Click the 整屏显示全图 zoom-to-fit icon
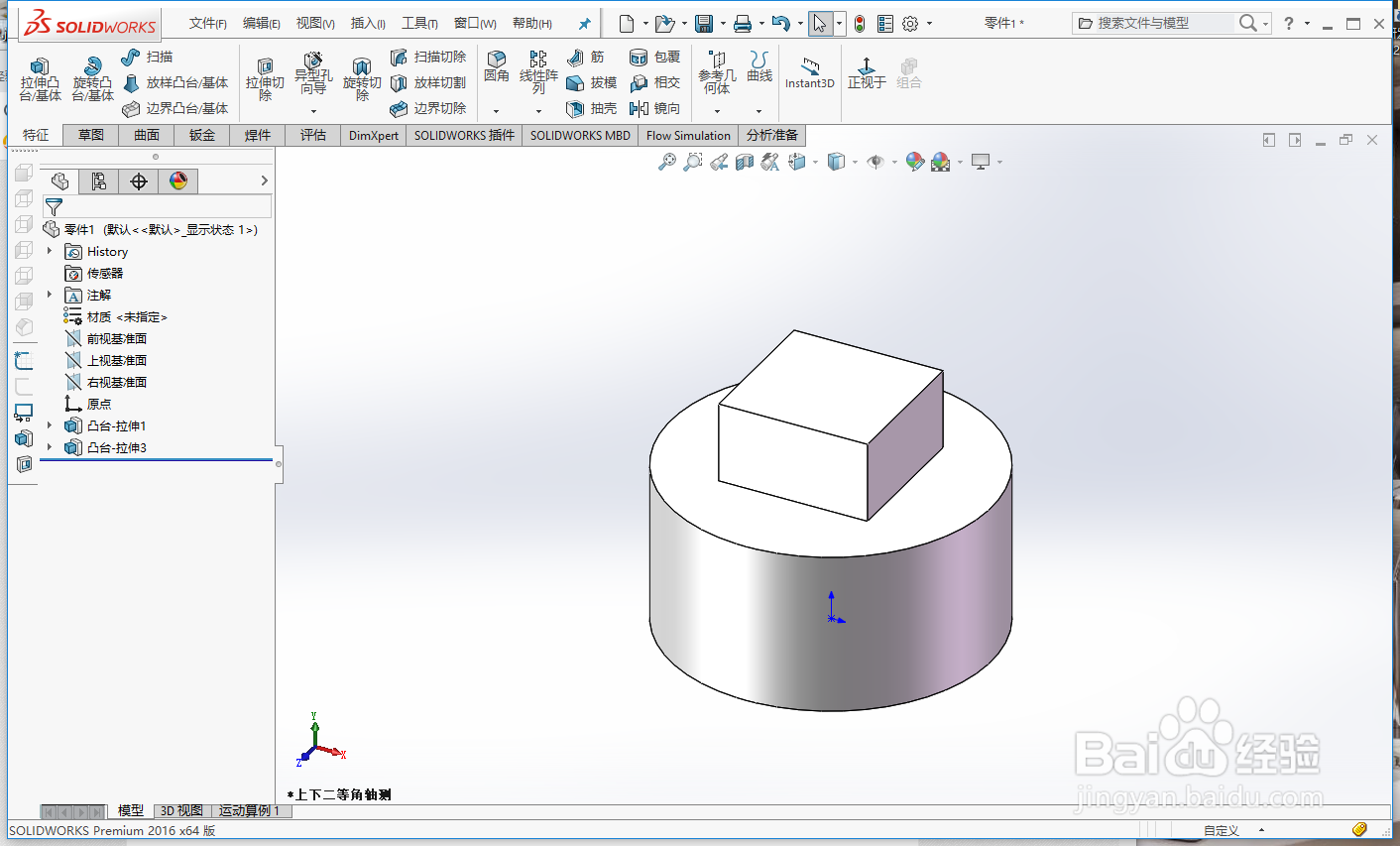Viewport: 1400px width, 846px height. 668,161
